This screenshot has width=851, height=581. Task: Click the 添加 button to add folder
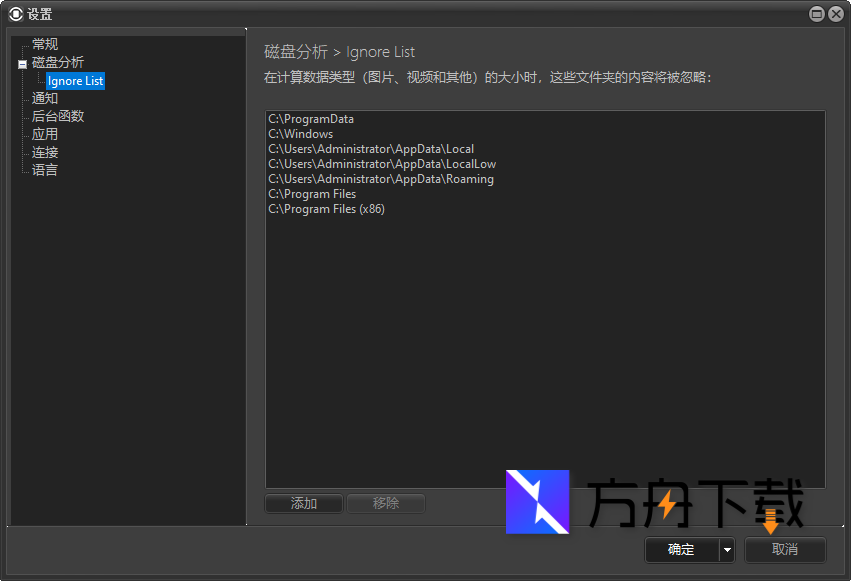[303, 503]
